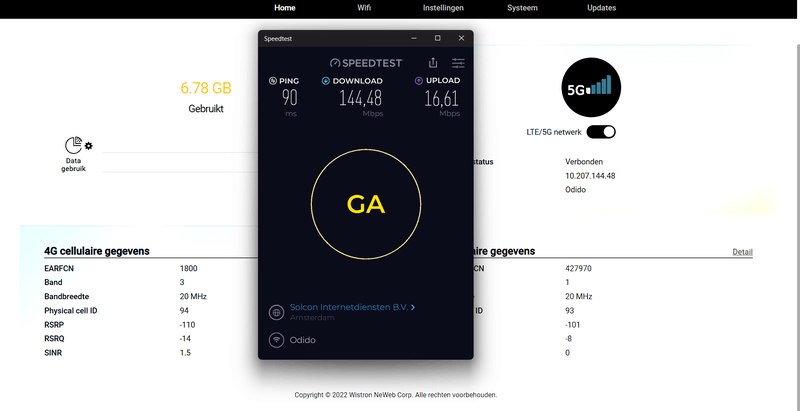Expand the Solcon Internetdiensten server chevron
This screenshot has height=411, width=800.
pos(413,307)
